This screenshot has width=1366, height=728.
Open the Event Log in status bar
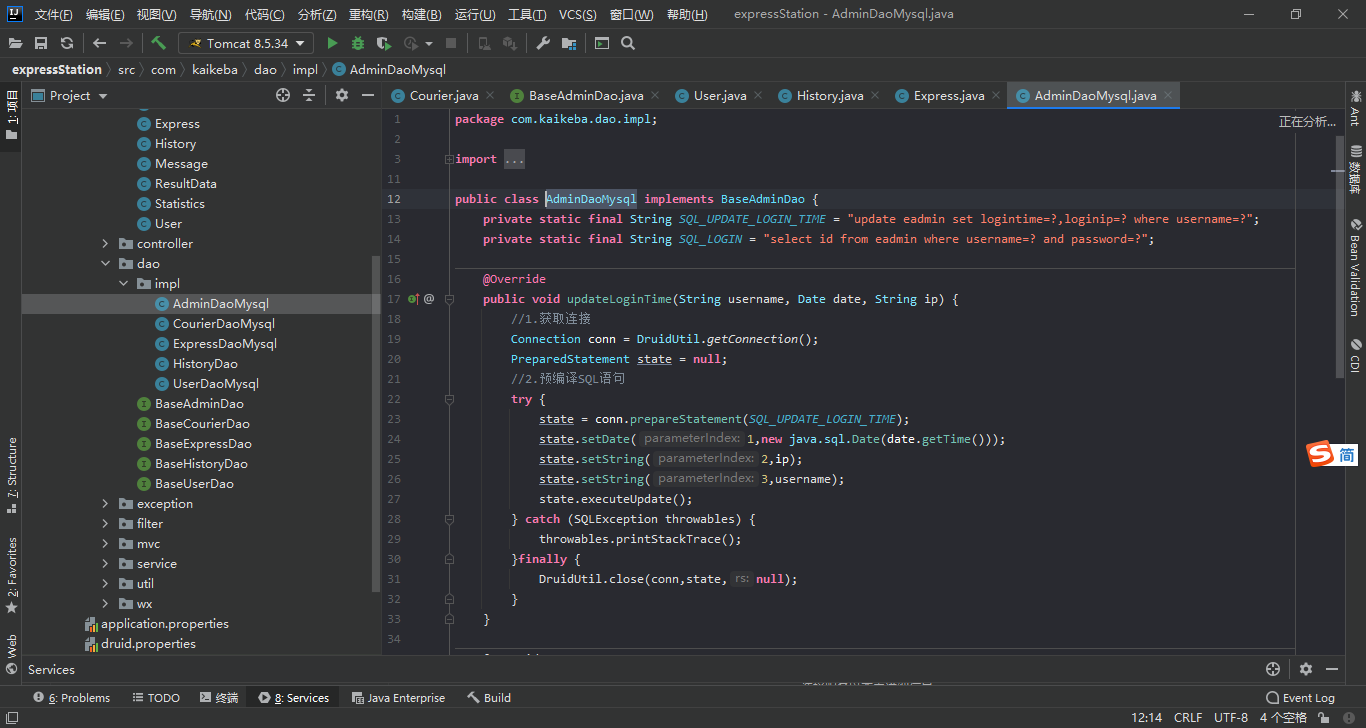[1300, 698]
